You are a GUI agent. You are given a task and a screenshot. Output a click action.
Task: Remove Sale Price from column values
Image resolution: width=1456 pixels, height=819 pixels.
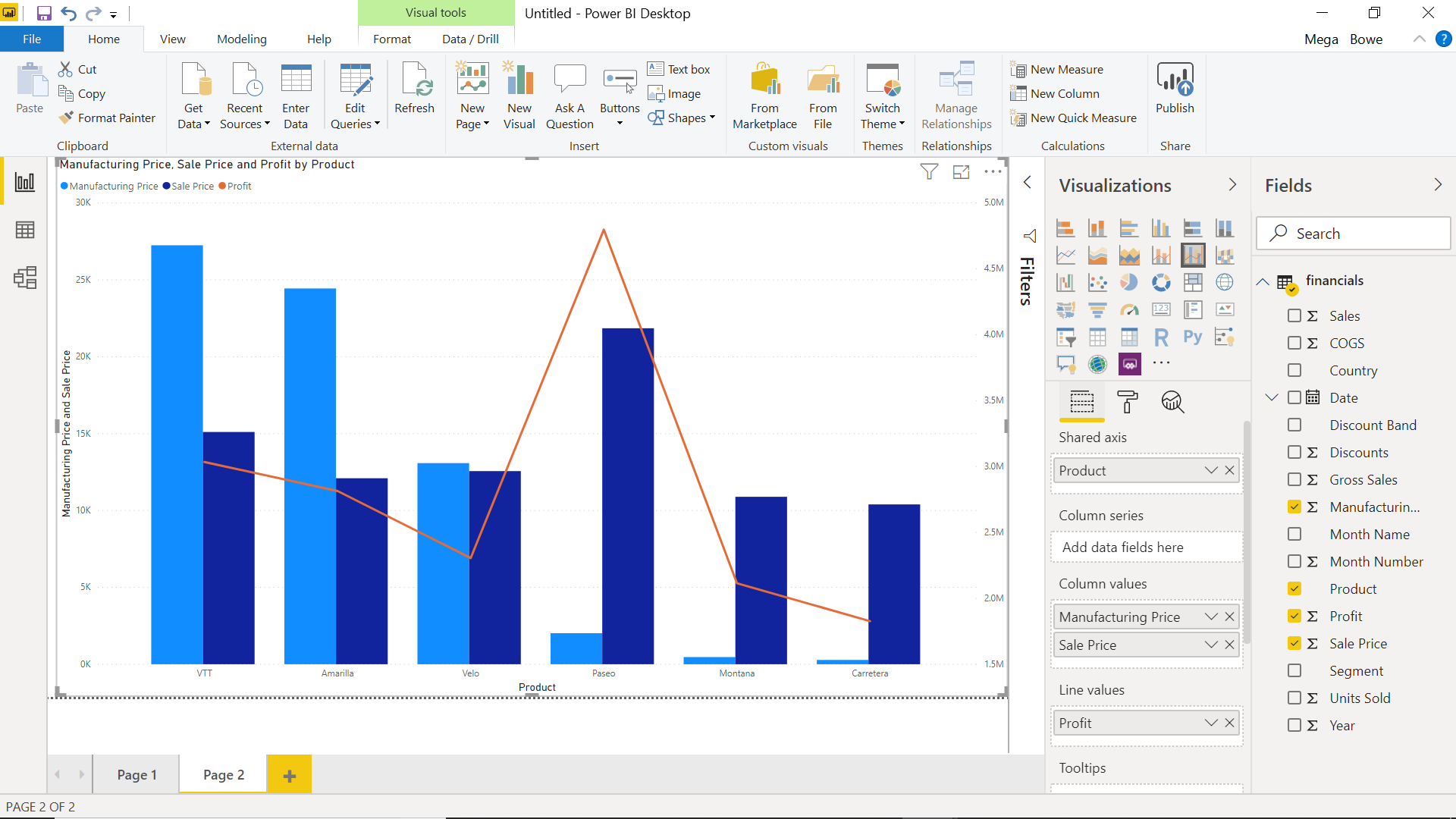click(x=1229, y=645)
